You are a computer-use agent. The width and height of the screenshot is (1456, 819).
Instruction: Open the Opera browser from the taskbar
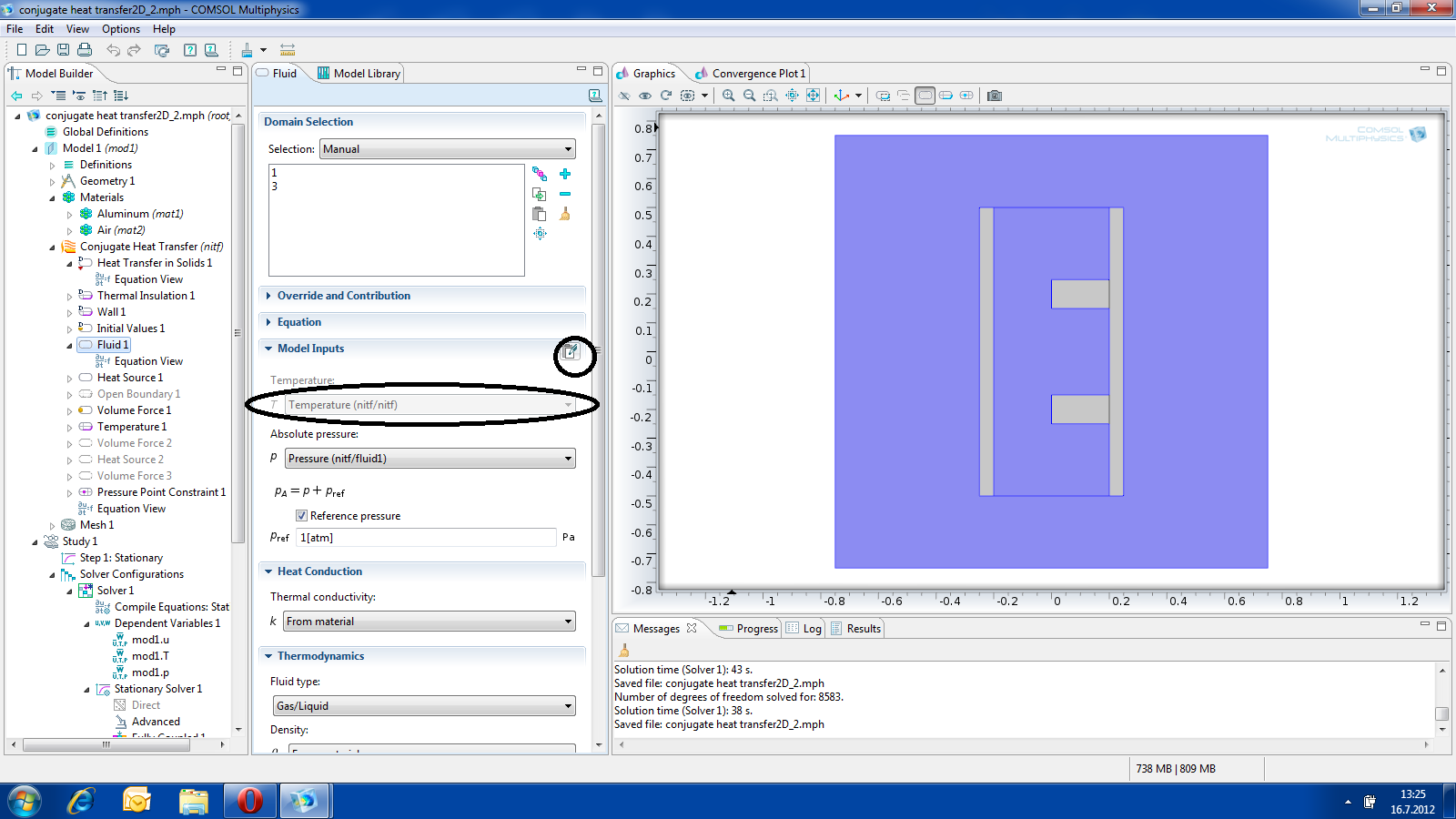tap(249, 801)
